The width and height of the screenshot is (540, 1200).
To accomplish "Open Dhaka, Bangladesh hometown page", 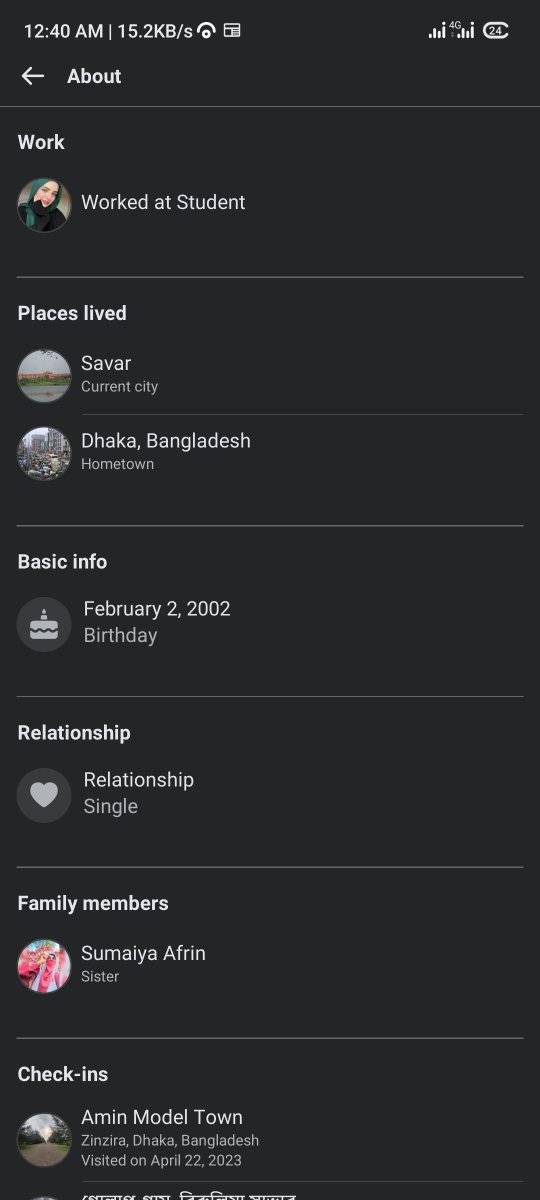I will (270, 453).
